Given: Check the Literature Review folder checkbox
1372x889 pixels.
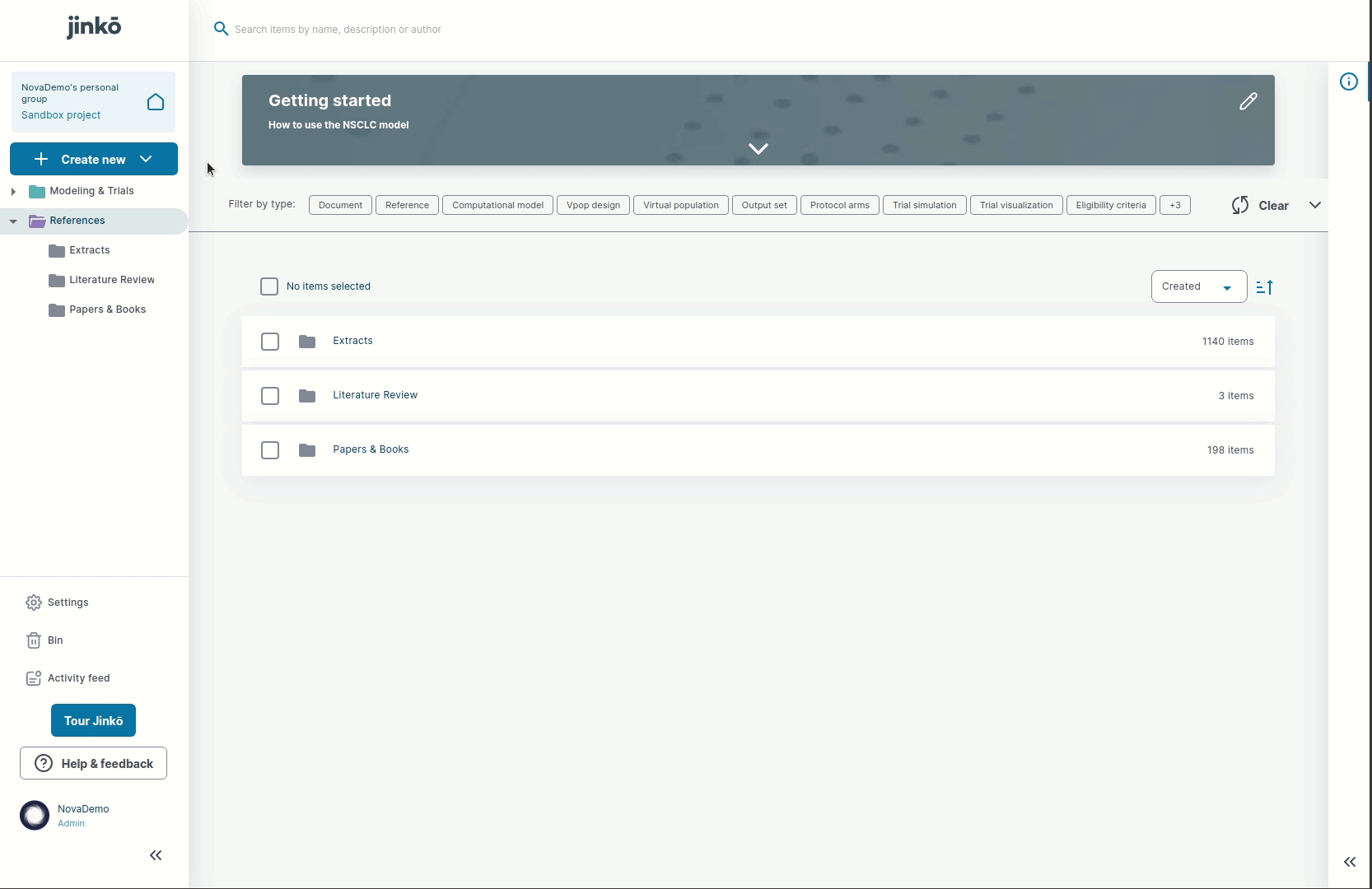Looking at the screenshot, I should [270, 396].
